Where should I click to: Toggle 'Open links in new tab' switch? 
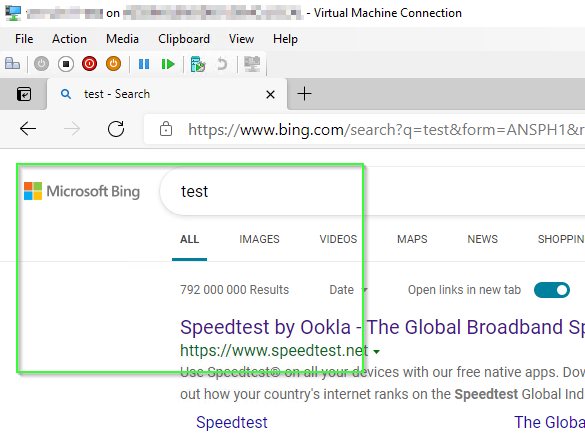pos(552,290)
